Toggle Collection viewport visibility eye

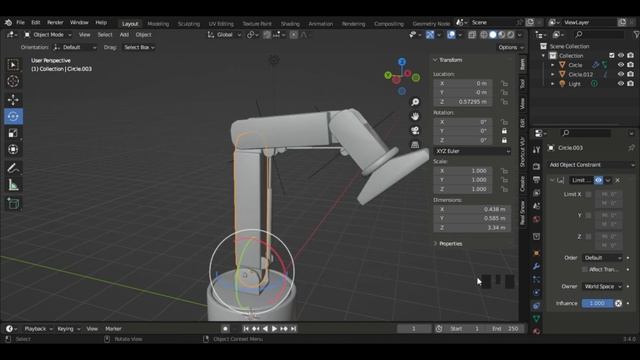[x=621, y=56]
